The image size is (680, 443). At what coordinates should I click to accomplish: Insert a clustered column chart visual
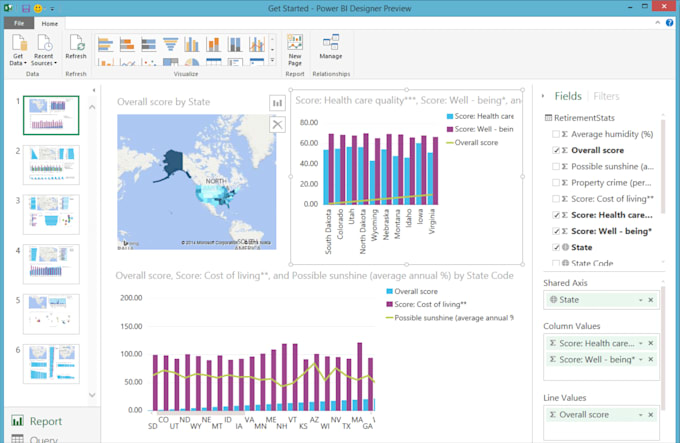(x=192, y=44)
